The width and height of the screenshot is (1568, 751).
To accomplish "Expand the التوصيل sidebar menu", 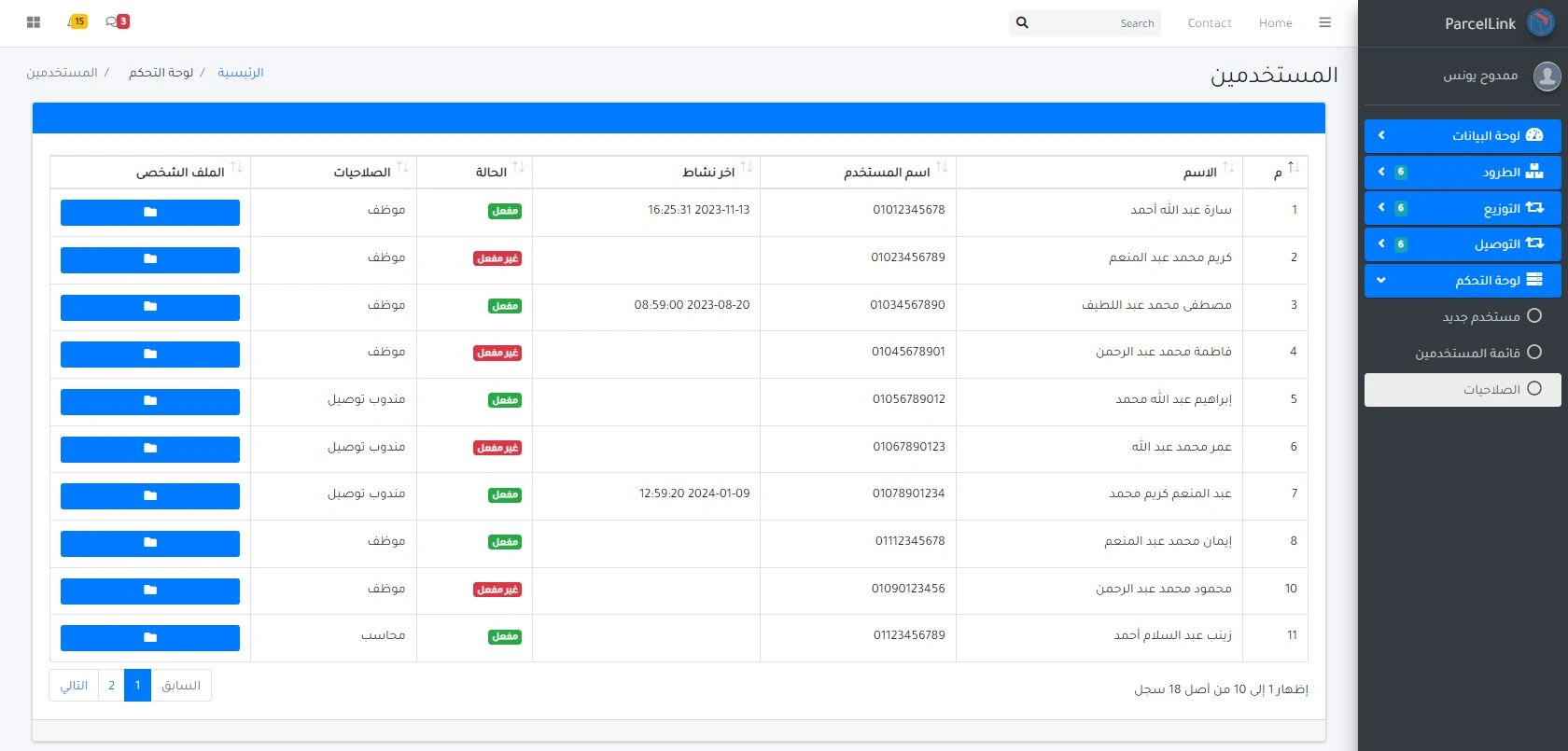I will coord(1463,244).
